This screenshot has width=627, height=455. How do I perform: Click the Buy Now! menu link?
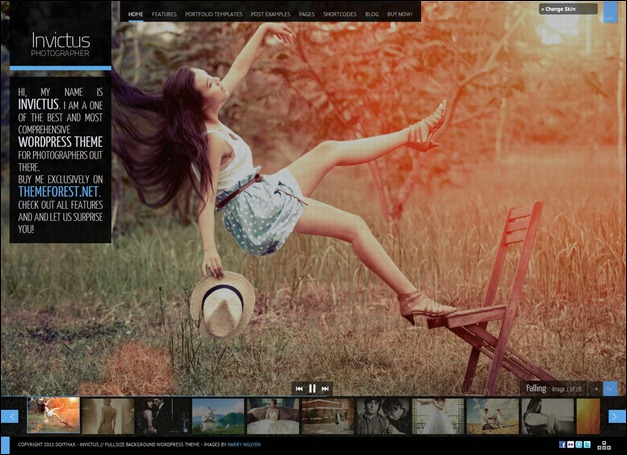click(x=400, y=15)
